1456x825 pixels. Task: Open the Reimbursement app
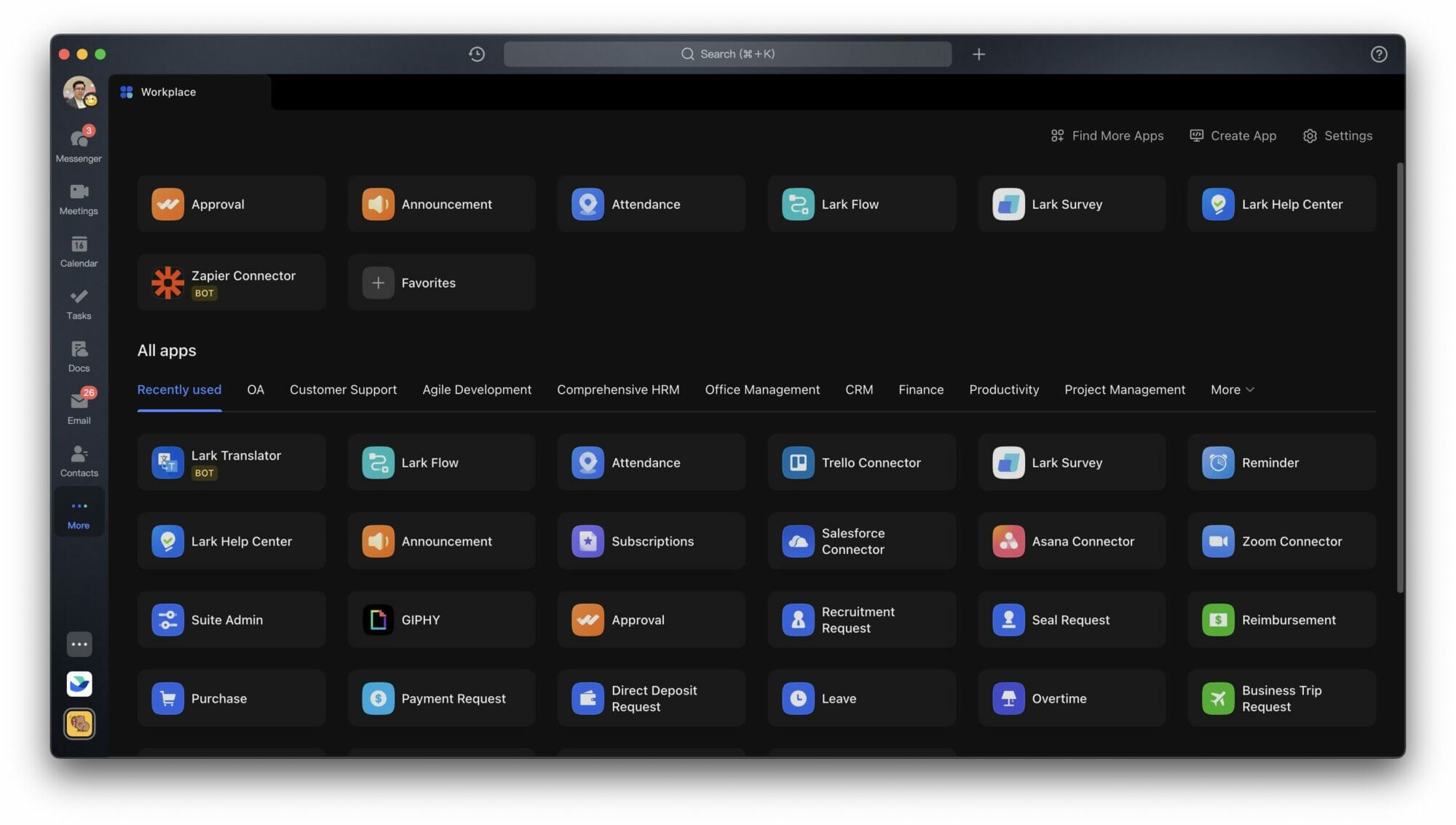[1281, 620]
